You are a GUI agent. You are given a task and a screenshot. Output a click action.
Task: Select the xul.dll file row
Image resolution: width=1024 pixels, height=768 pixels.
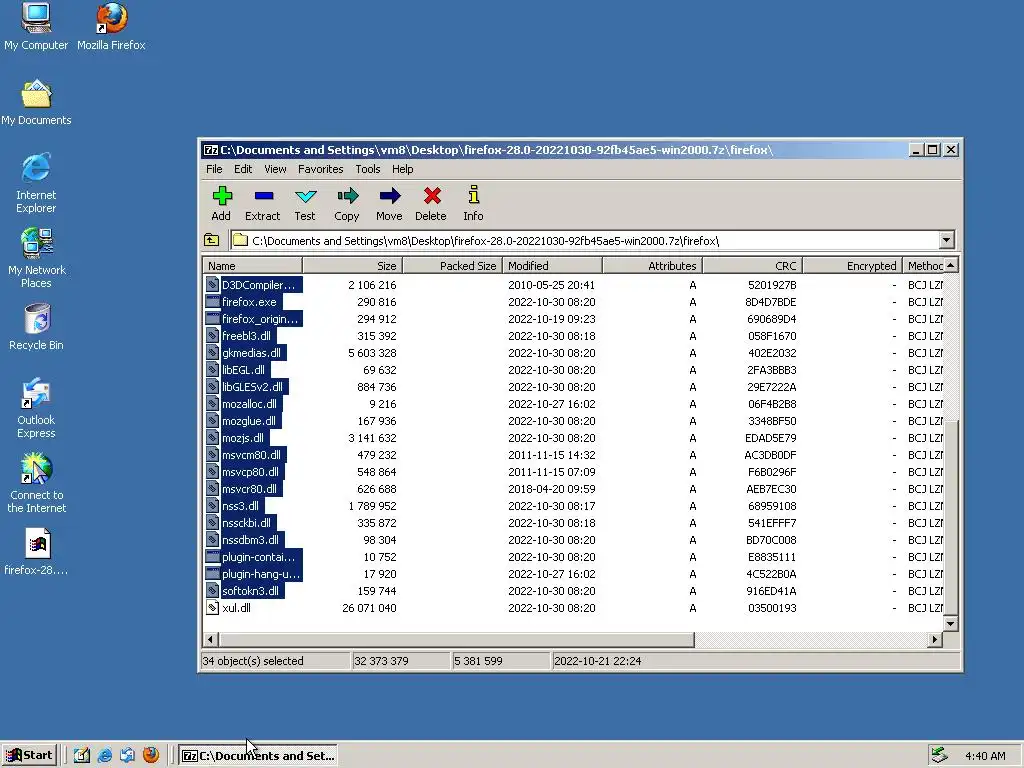click(x=574, y=608)
